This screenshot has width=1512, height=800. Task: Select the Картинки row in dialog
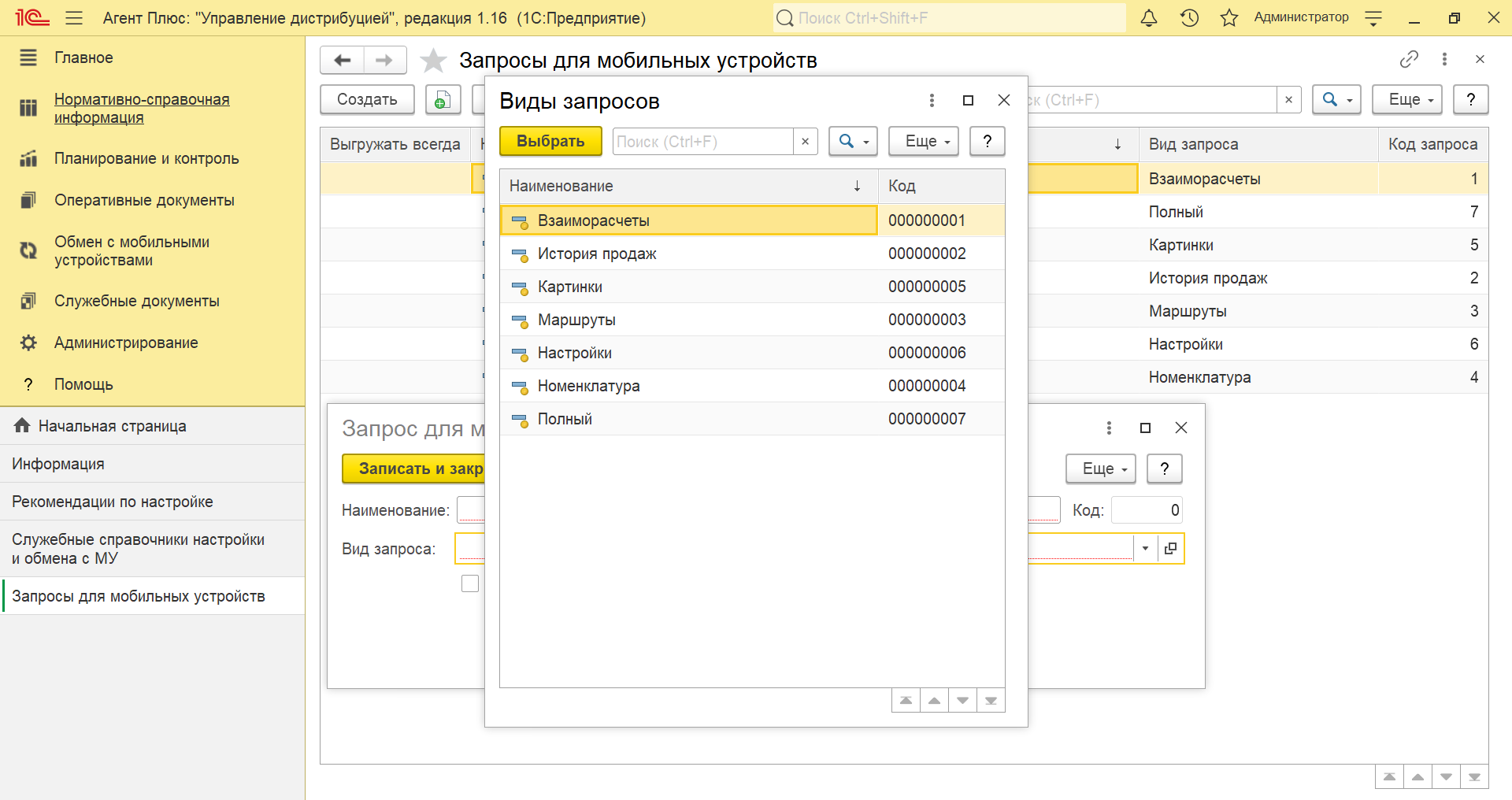coord(752,287)
